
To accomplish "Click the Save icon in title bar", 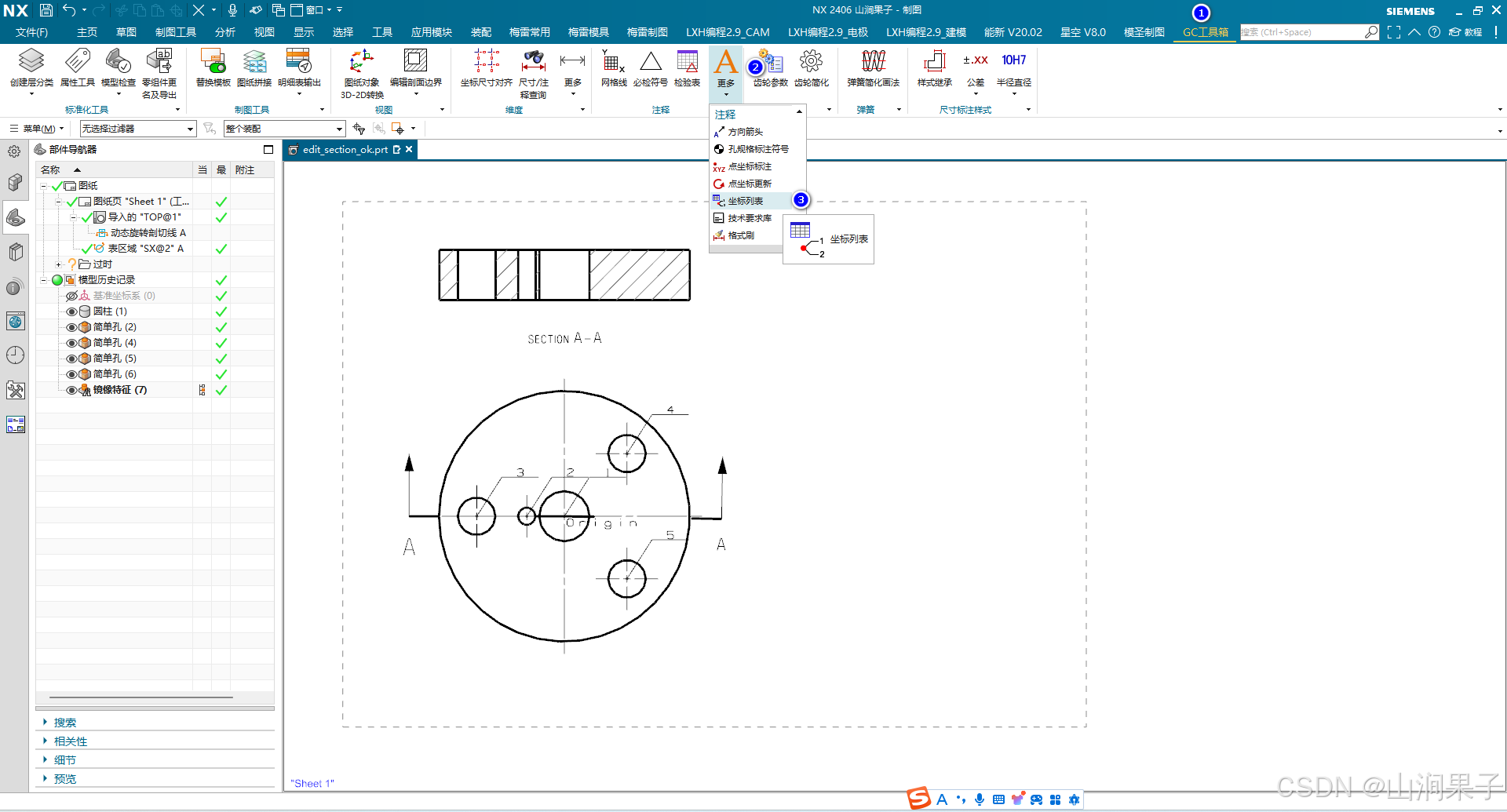I will point(46,10).
